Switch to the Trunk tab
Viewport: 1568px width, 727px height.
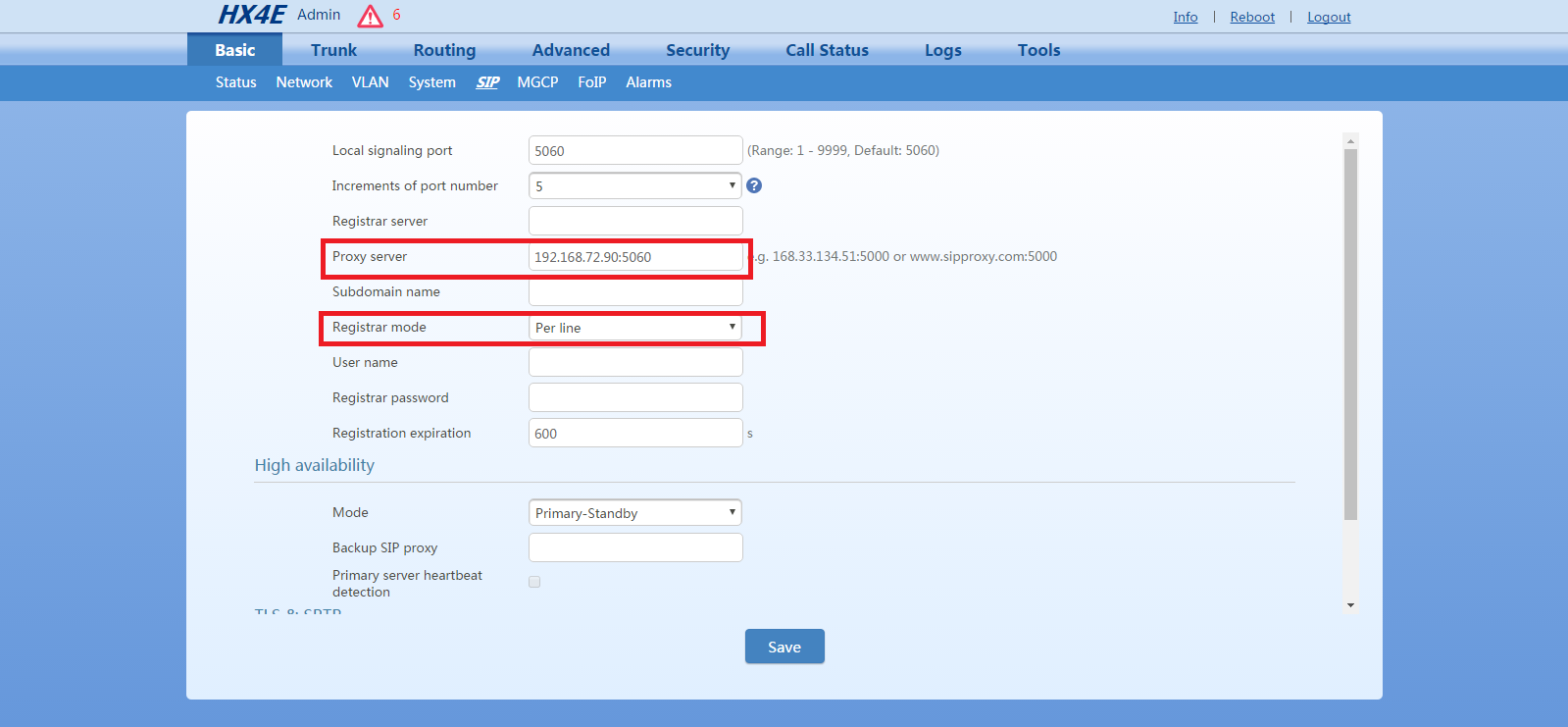coord(333,50)
